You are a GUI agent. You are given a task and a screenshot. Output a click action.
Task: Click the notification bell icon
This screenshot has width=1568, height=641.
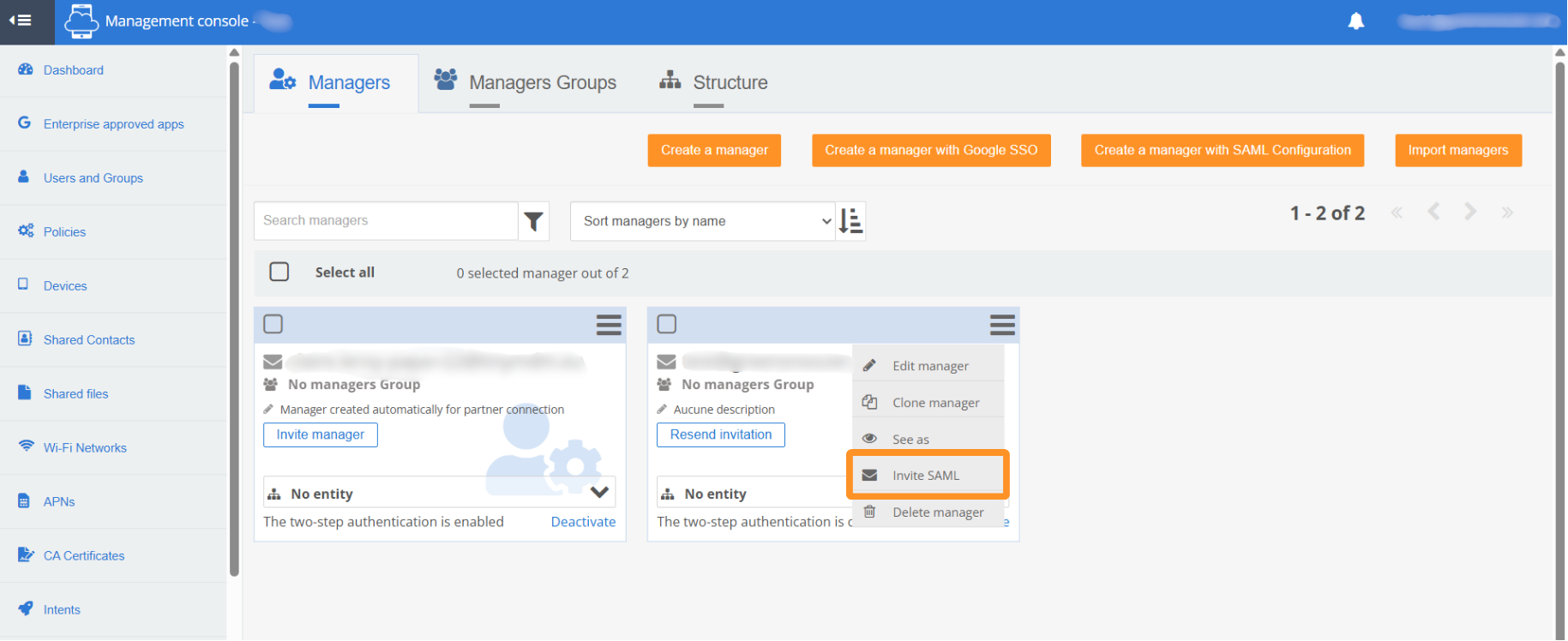[1355, 21]
